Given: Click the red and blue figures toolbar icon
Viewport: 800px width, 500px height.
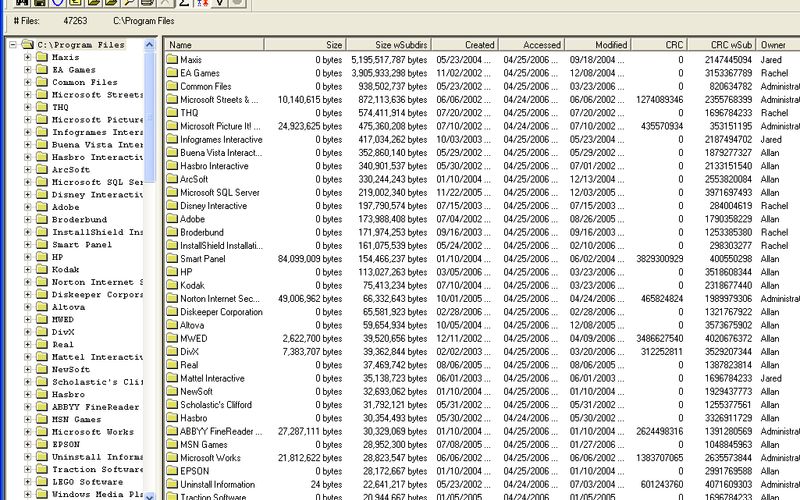Looking at the screenshot, I should click(203, 3).
